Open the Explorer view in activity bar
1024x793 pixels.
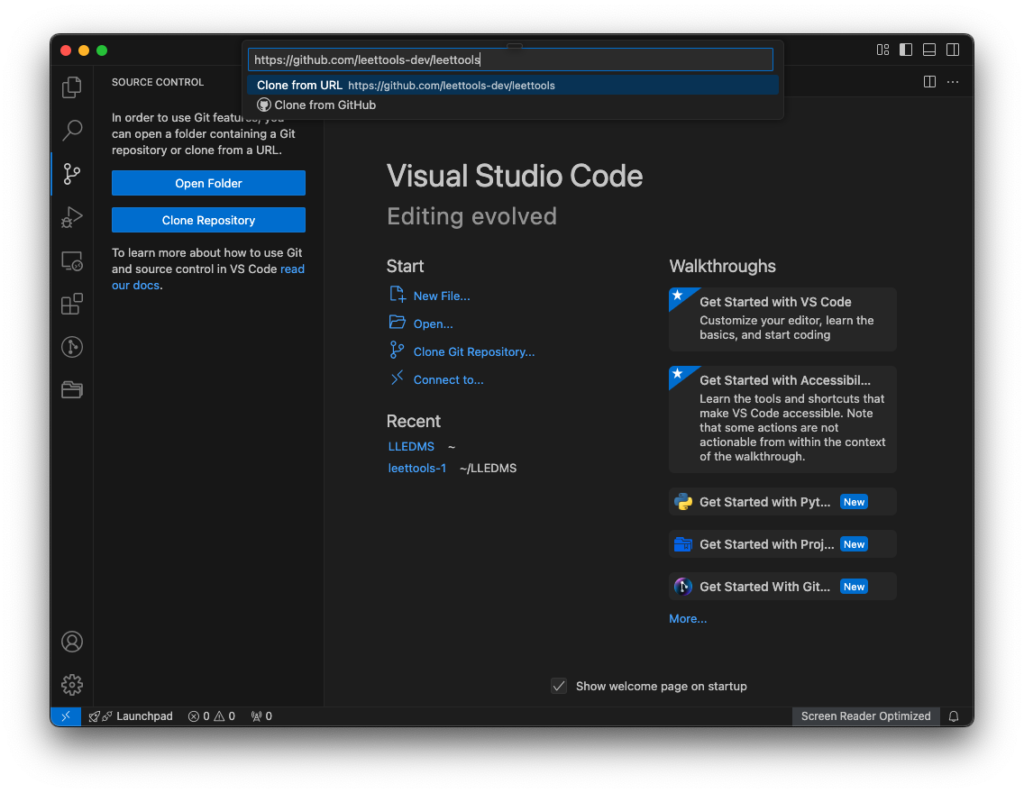coord(72,88)
